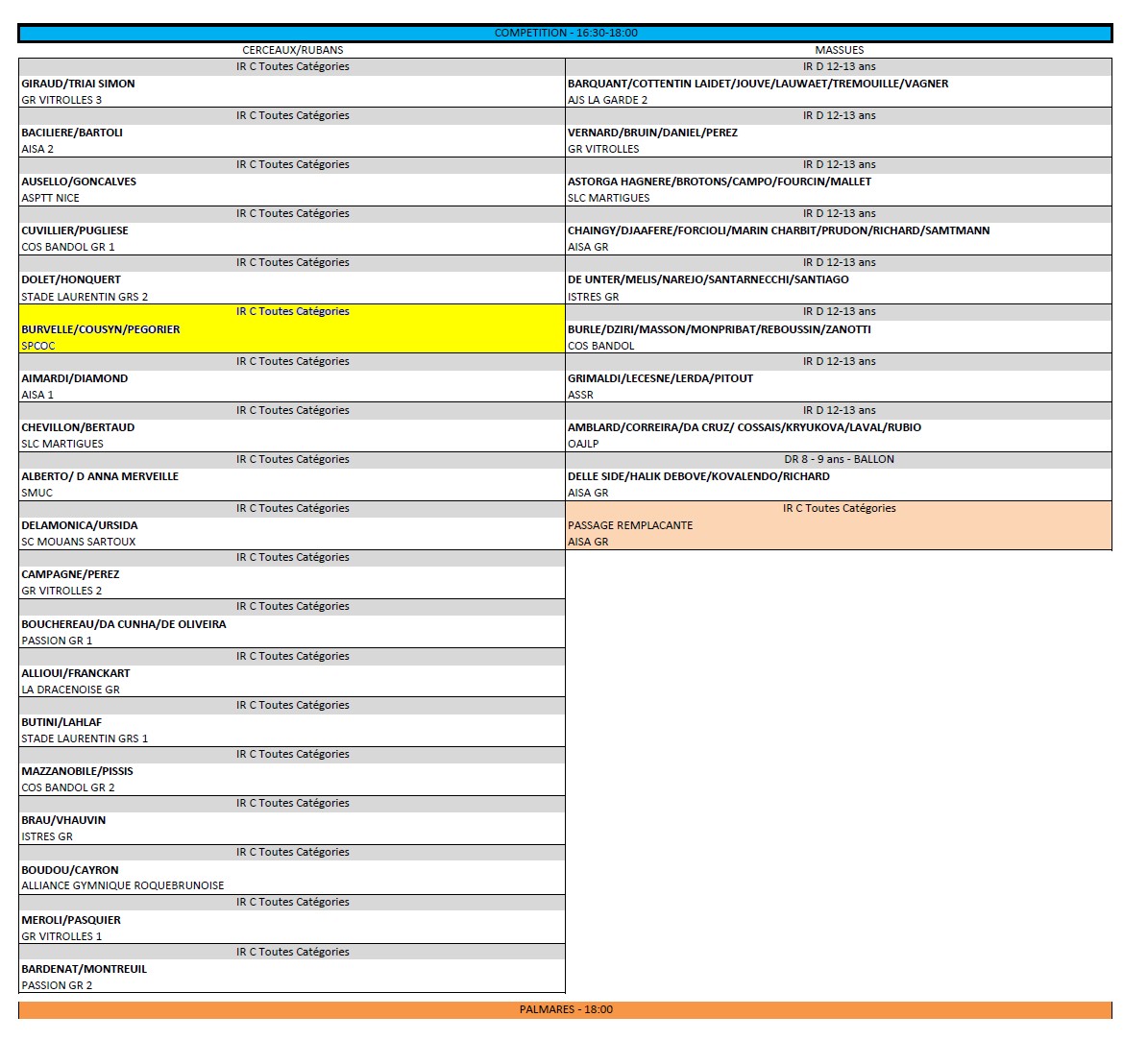Screen dimensions: 1148x1041
Task: Click the club name "ASSR"
Action: (x=580, y=395)
